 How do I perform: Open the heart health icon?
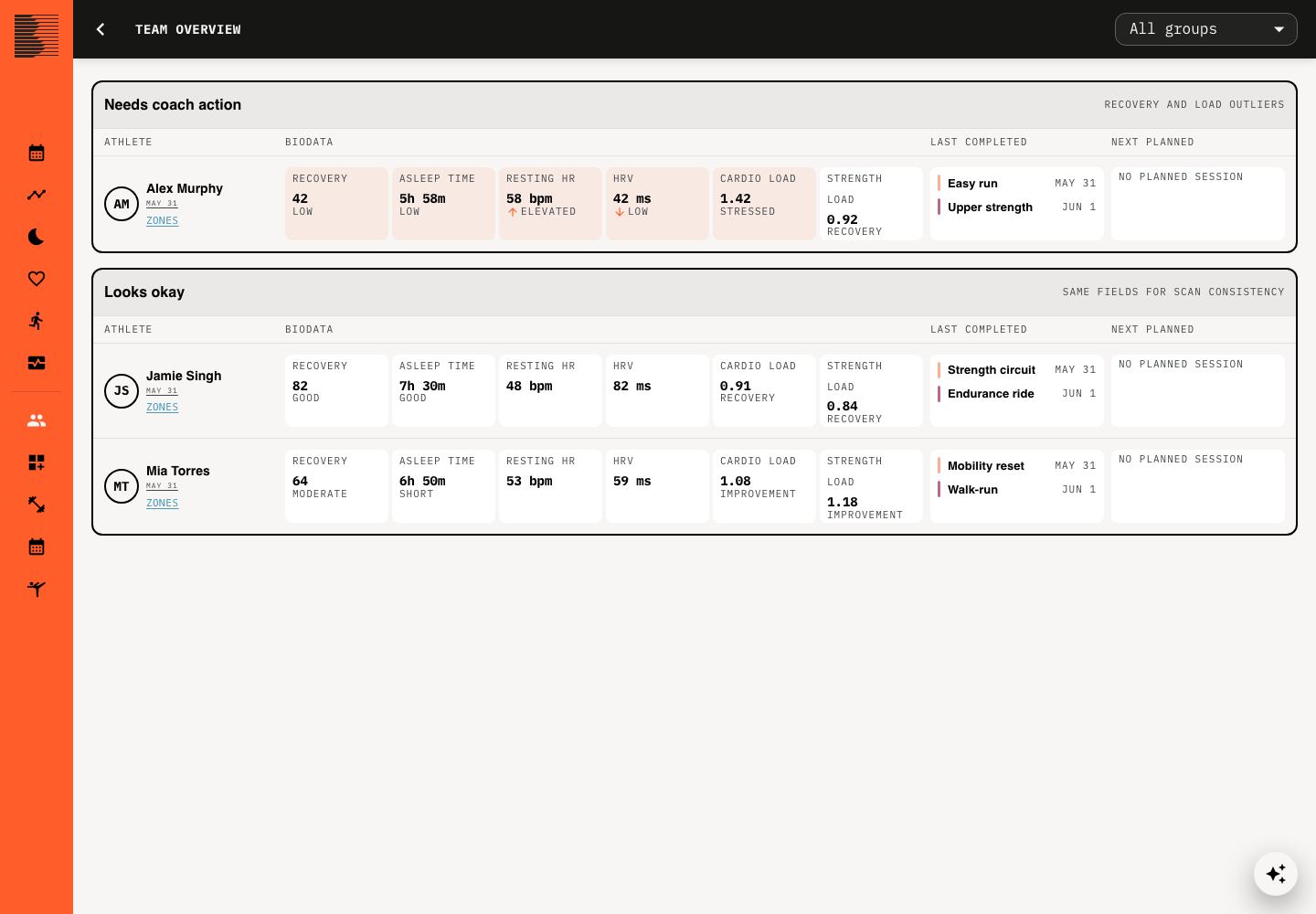pos(37,279)
